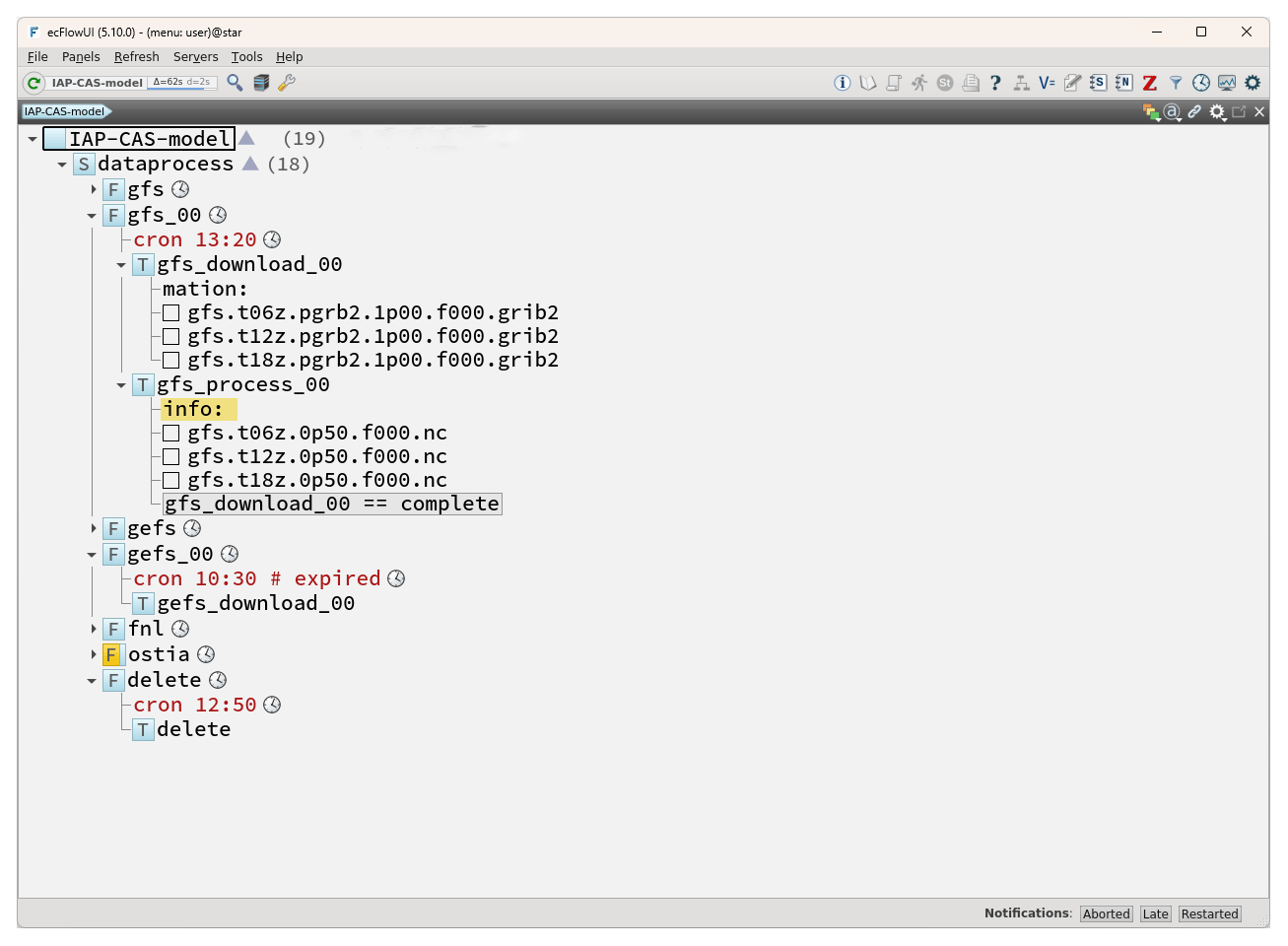Image resolution: width=1288 pixels, height=946 pixels.
Task: Click the Aborted notification button
Action: coord(1106,913)
